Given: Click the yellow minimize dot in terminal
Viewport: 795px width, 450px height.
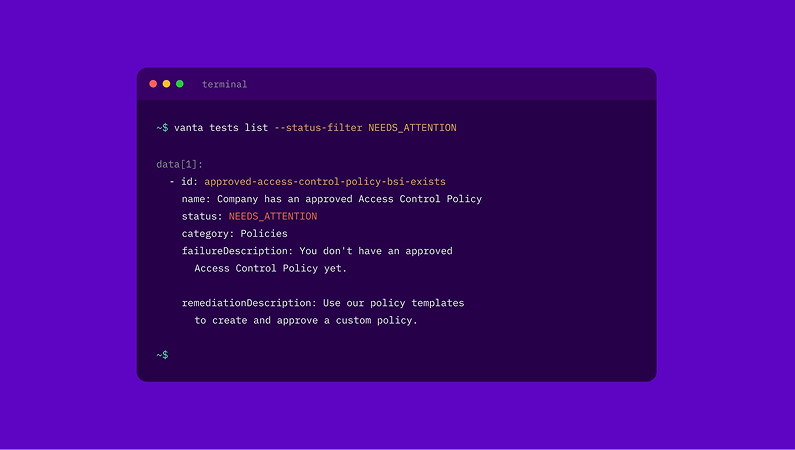Looking at the screenshot, I should pyautogui.click(x=166, y=84).
